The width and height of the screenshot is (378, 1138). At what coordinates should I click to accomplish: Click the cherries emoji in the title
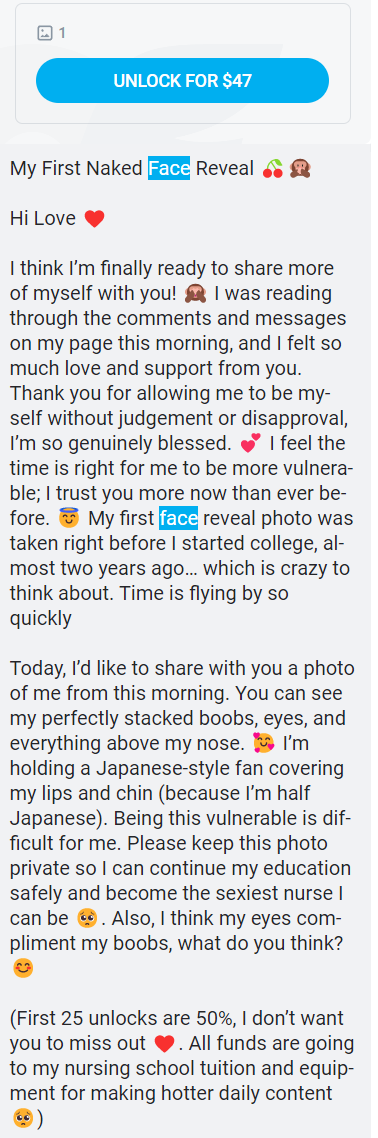coord(273,170)
